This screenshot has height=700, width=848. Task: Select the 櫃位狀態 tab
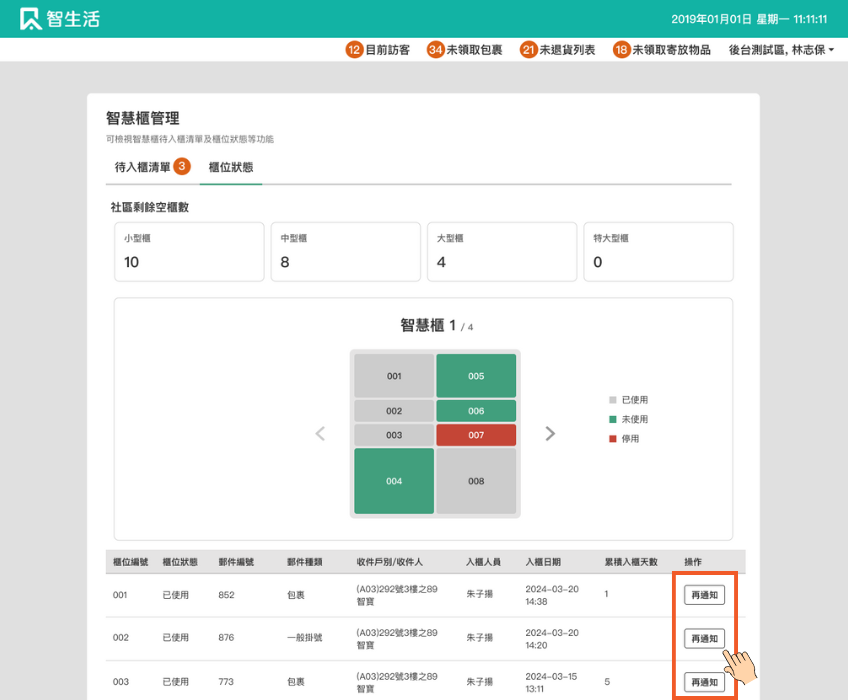coord(230,167)
